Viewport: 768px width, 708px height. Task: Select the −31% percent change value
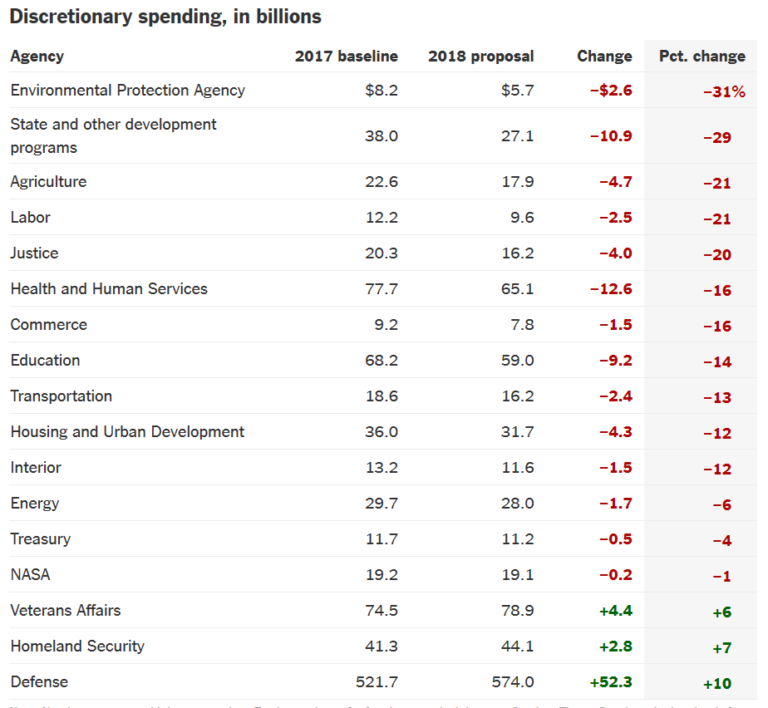coord(724,92)
